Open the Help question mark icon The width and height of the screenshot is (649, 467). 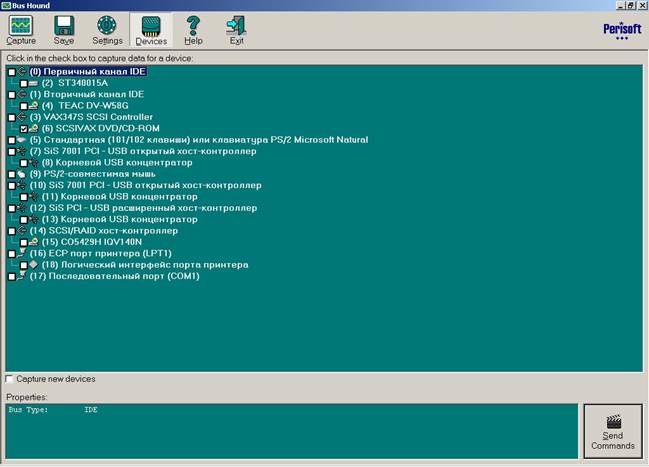(193, 30)
